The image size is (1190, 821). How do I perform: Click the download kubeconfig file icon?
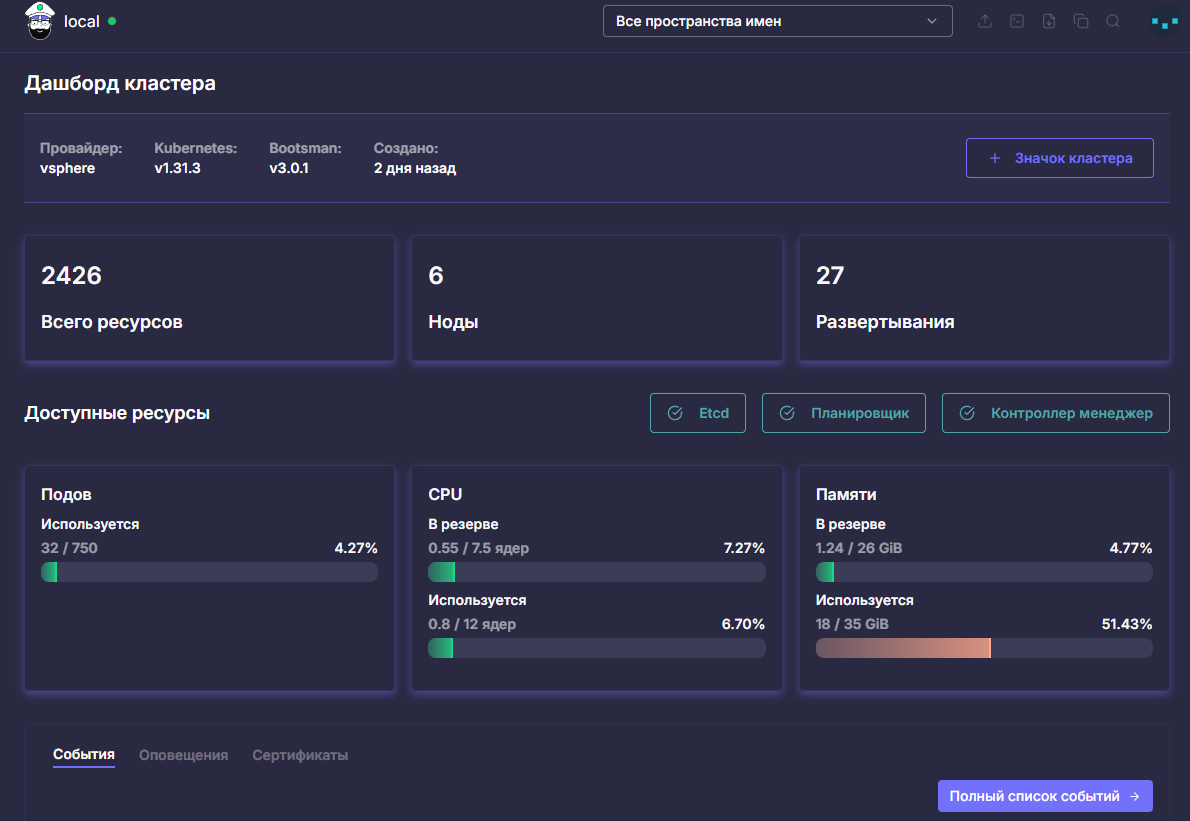tap(1049, 21)
